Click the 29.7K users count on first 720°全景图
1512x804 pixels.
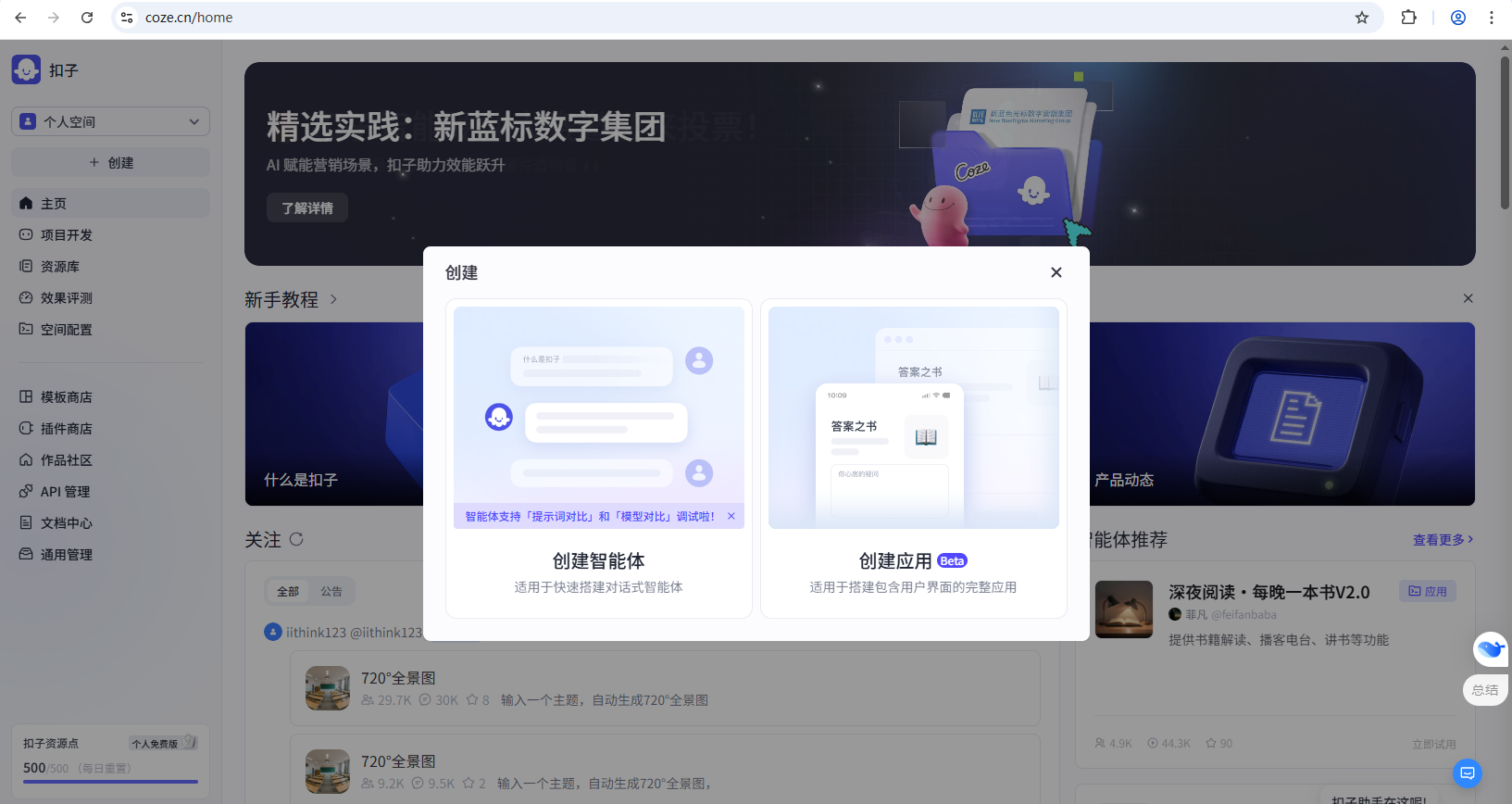coord(386,700)
